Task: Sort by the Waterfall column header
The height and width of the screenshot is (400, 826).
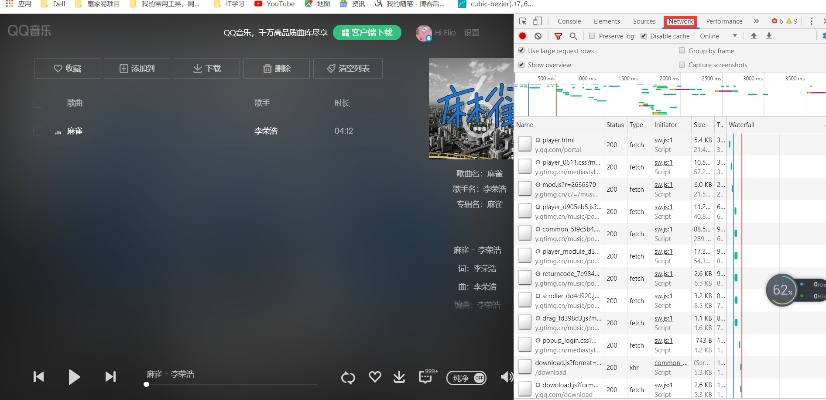Action: pos(774,125)
